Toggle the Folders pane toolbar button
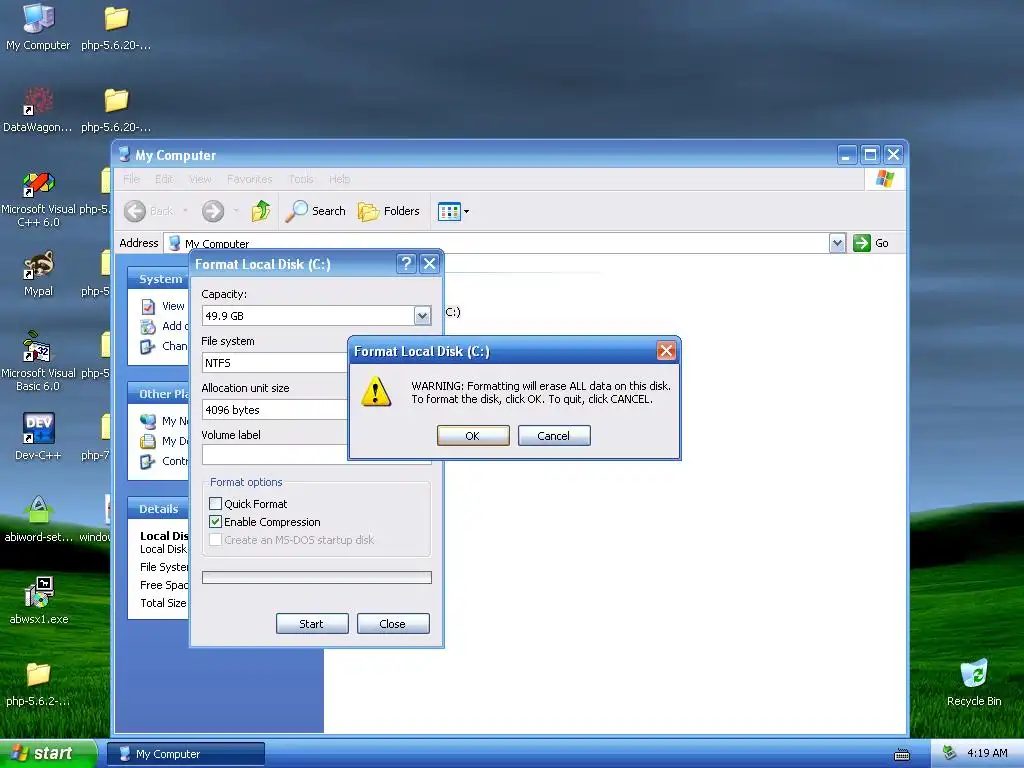The height and width of the screenshot is (768, 1024). 389,211
